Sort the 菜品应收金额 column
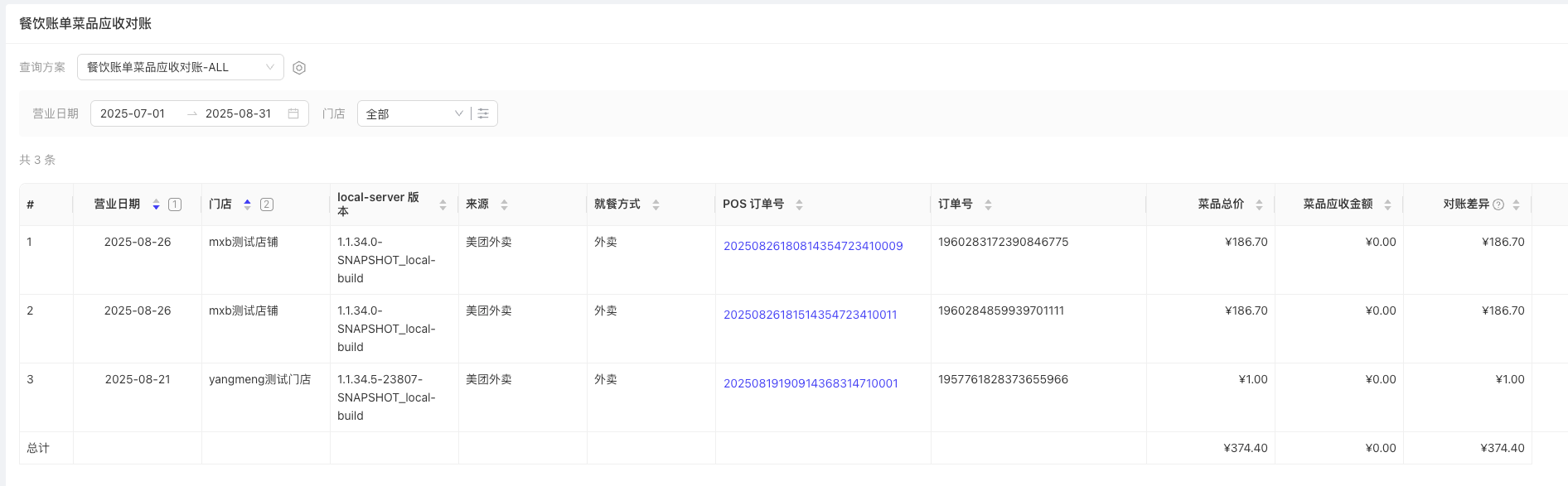 click(x=1387, y=205)
